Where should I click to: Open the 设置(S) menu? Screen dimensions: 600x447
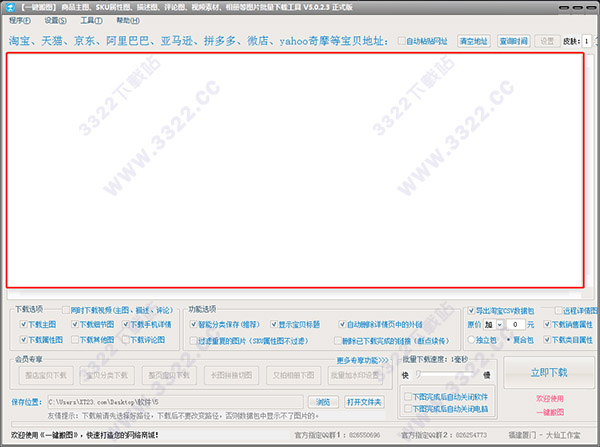tap(55, 20)
